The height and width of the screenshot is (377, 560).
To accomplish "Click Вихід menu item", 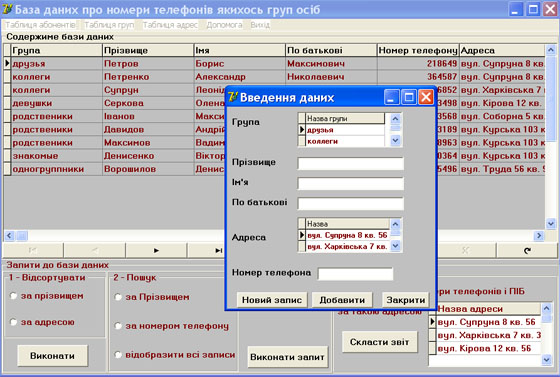I will [260, 25].
